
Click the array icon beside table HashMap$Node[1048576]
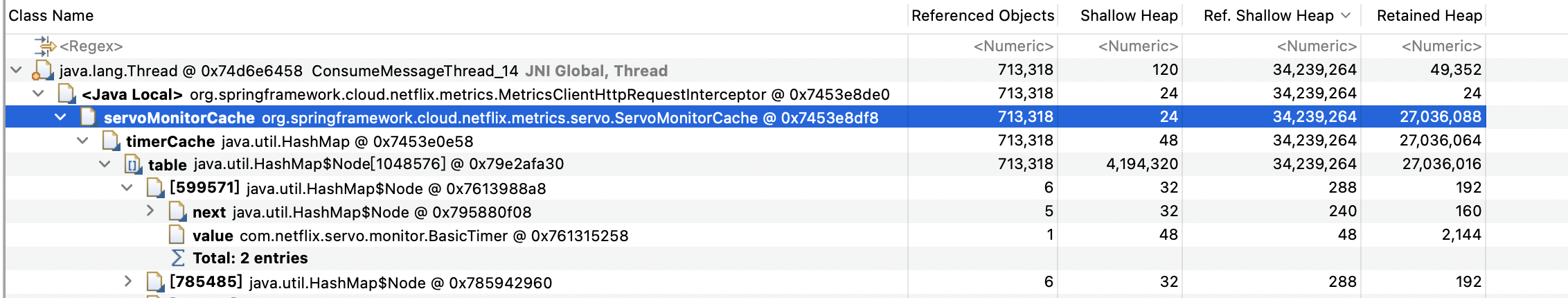point(132,165)
